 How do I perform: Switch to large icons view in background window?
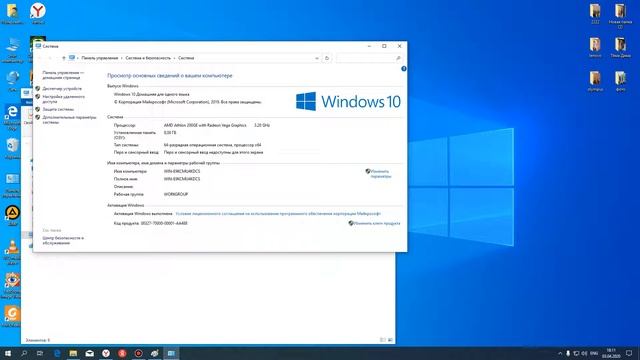[390, 340]
